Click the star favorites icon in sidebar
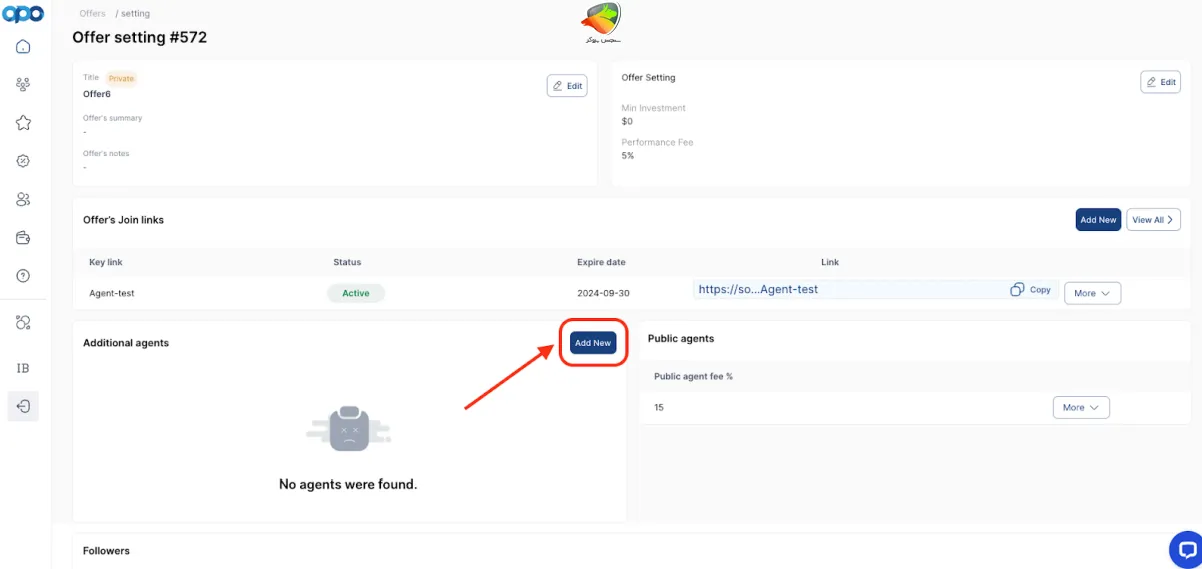The width and height of the screenshot is (1202, 569). (23, 123)
